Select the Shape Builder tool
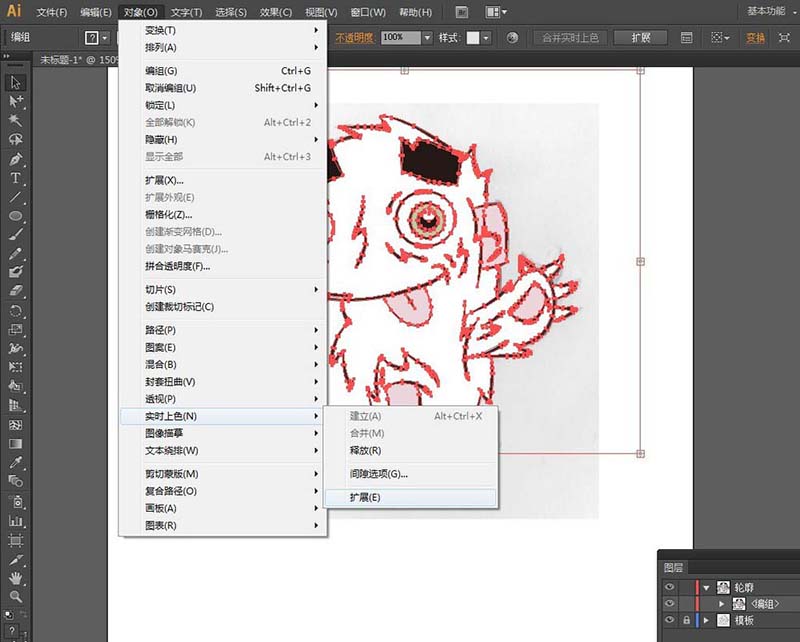 point(15,386)
